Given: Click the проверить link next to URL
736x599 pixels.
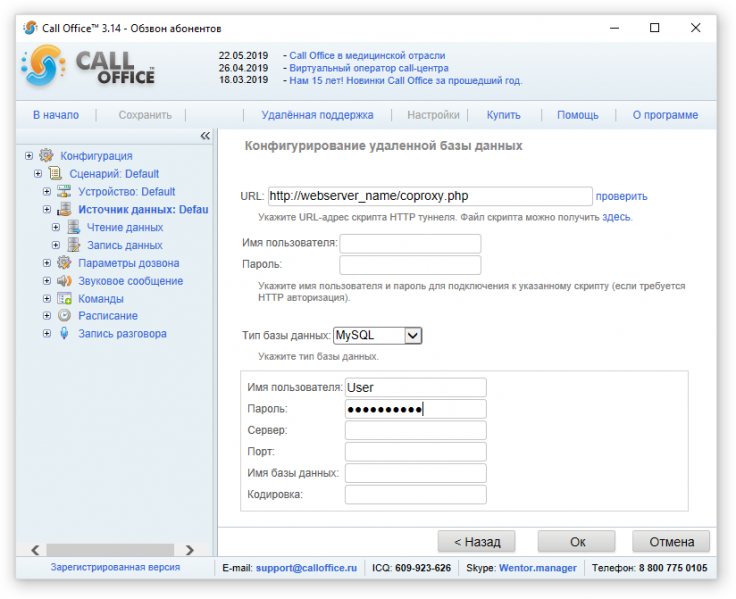Looking at the screenshot, I should 621,196.
